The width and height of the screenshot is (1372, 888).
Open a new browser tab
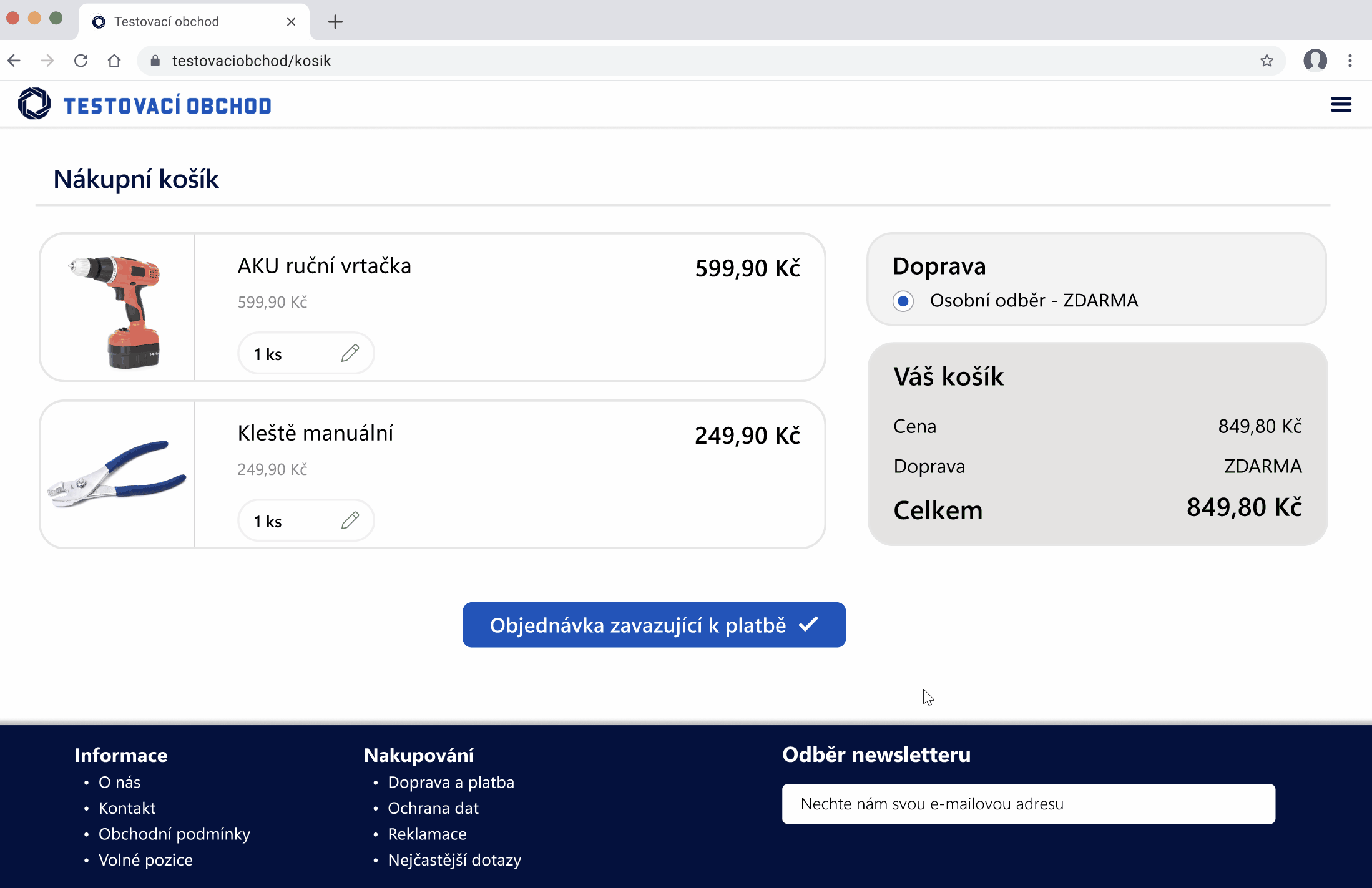pos(335,22)
